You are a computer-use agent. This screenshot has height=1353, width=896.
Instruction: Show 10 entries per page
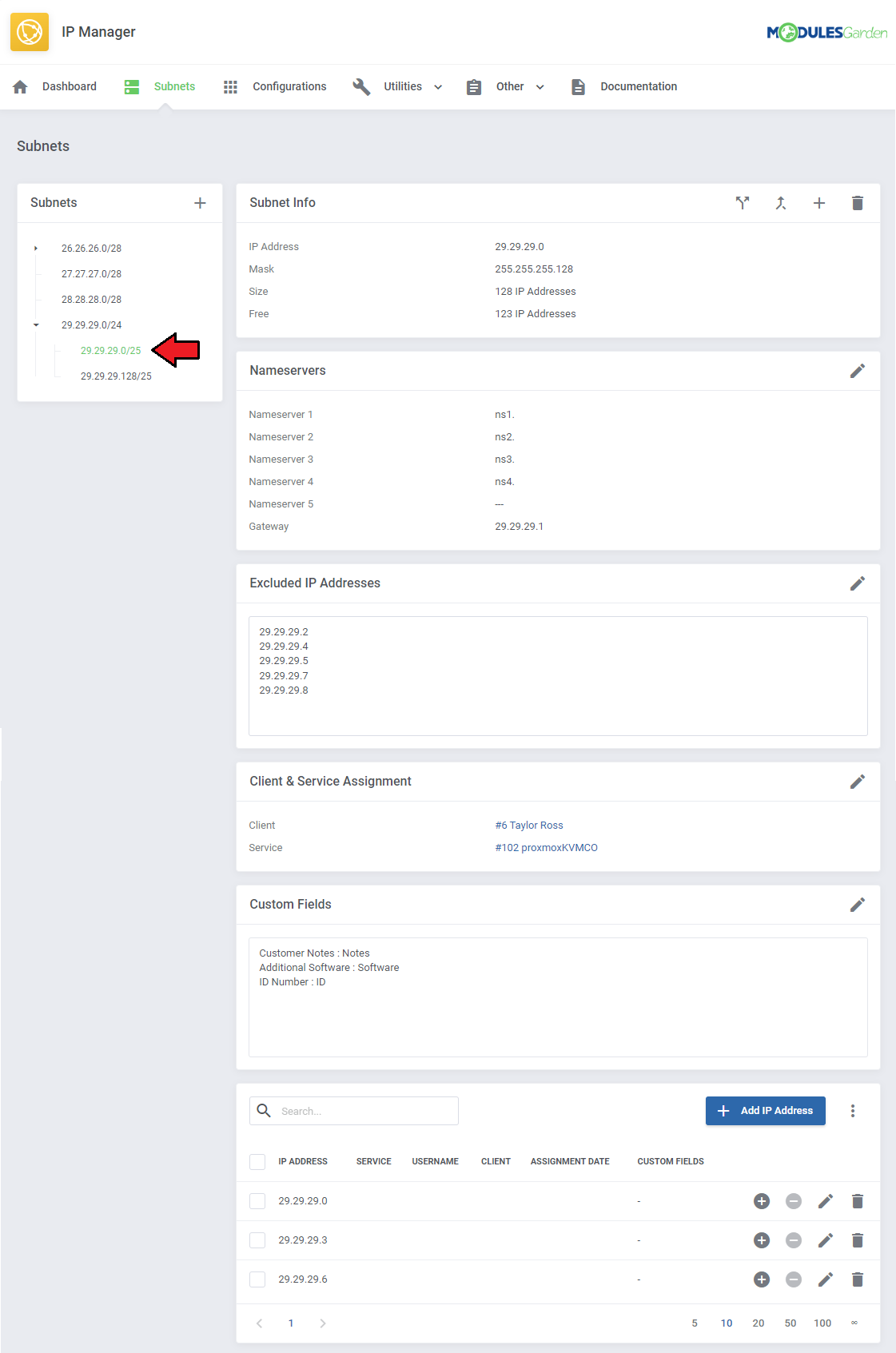(x=727, y=1323)
